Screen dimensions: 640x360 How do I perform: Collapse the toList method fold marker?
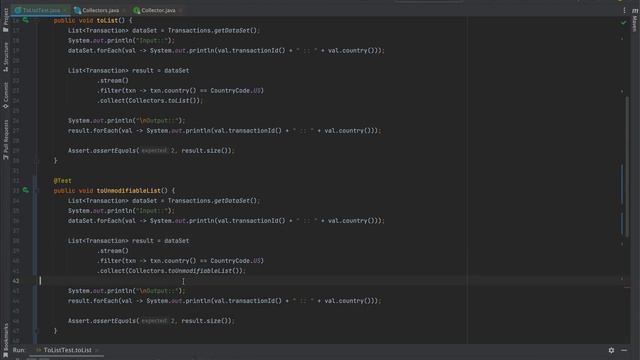click(36, 20)
